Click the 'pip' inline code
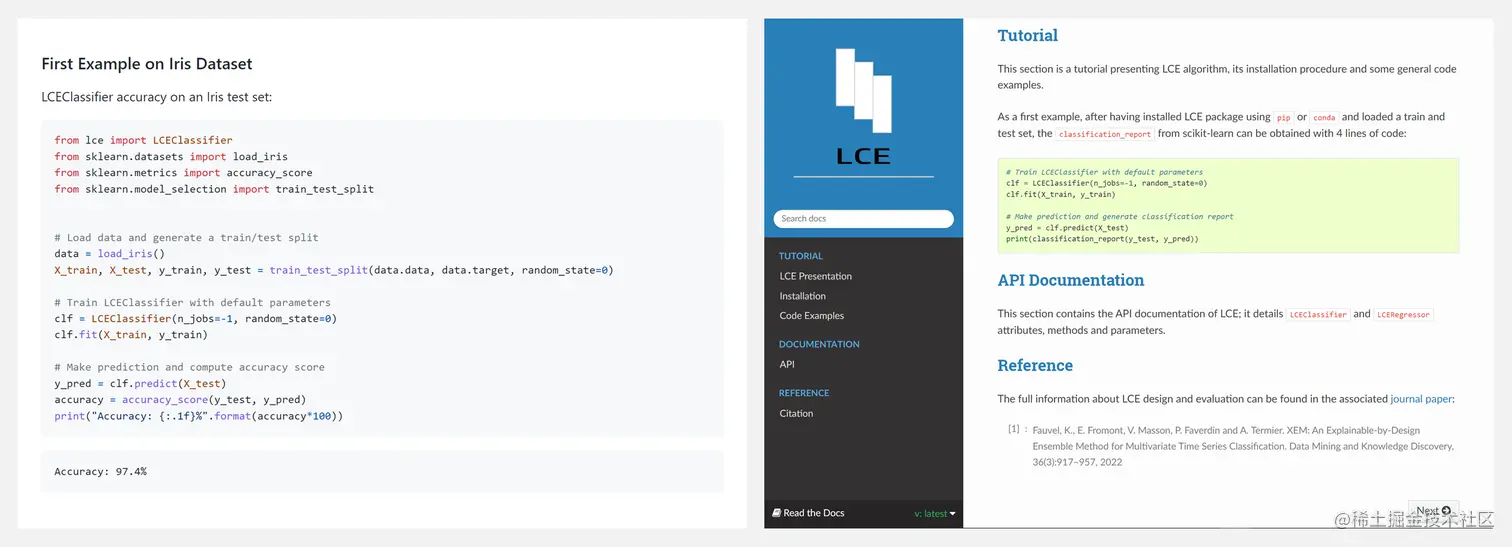Image resolution: width=1512 pixels, height=547 pixels. pyautogui.click(x=1282, y=117)
